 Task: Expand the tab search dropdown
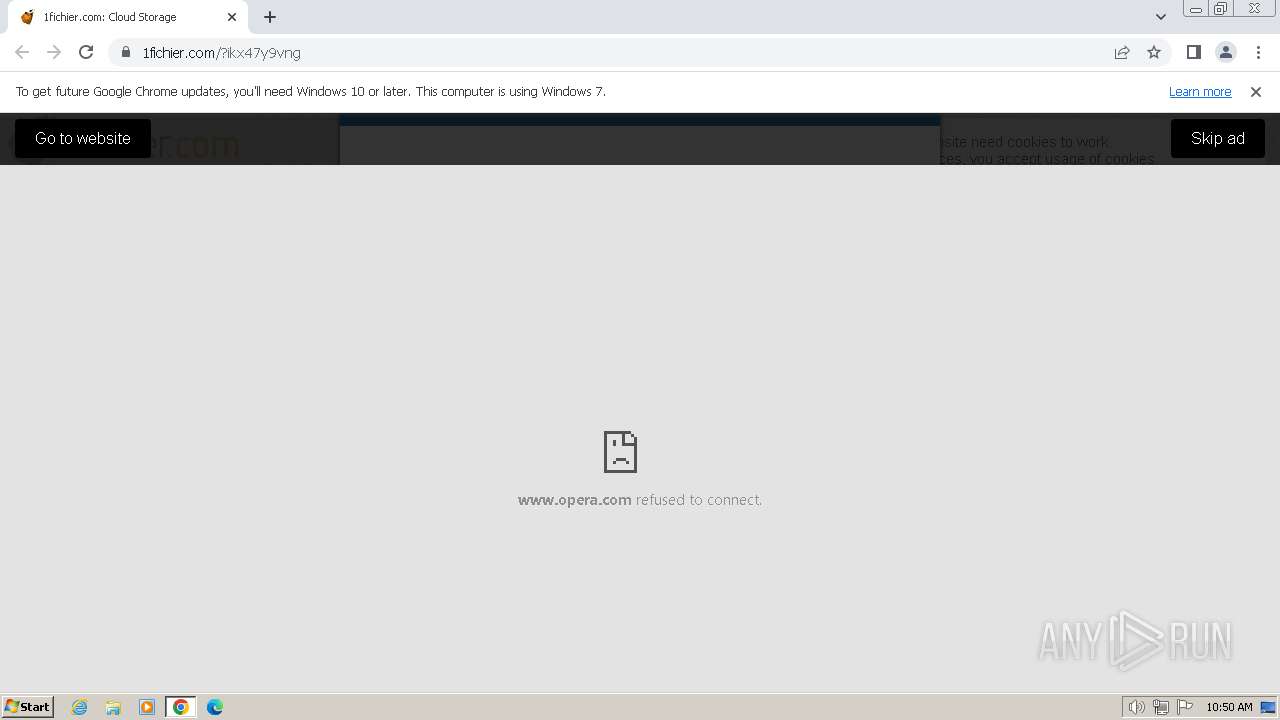[1161, 17]
